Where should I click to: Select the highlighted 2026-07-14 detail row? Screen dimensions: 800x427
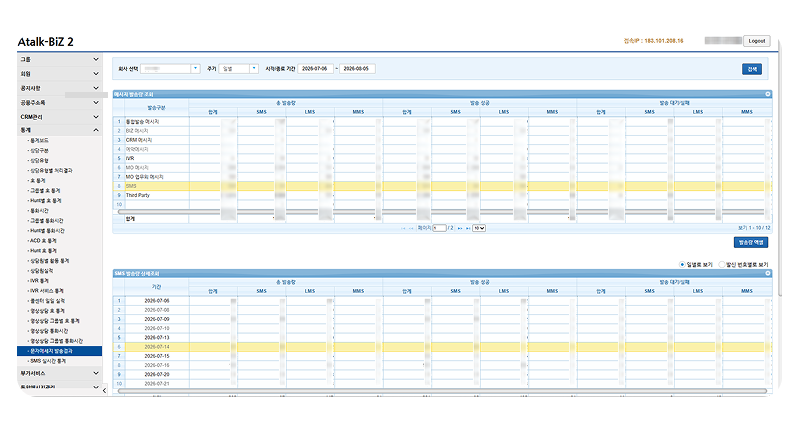click(x=442, y=346)
